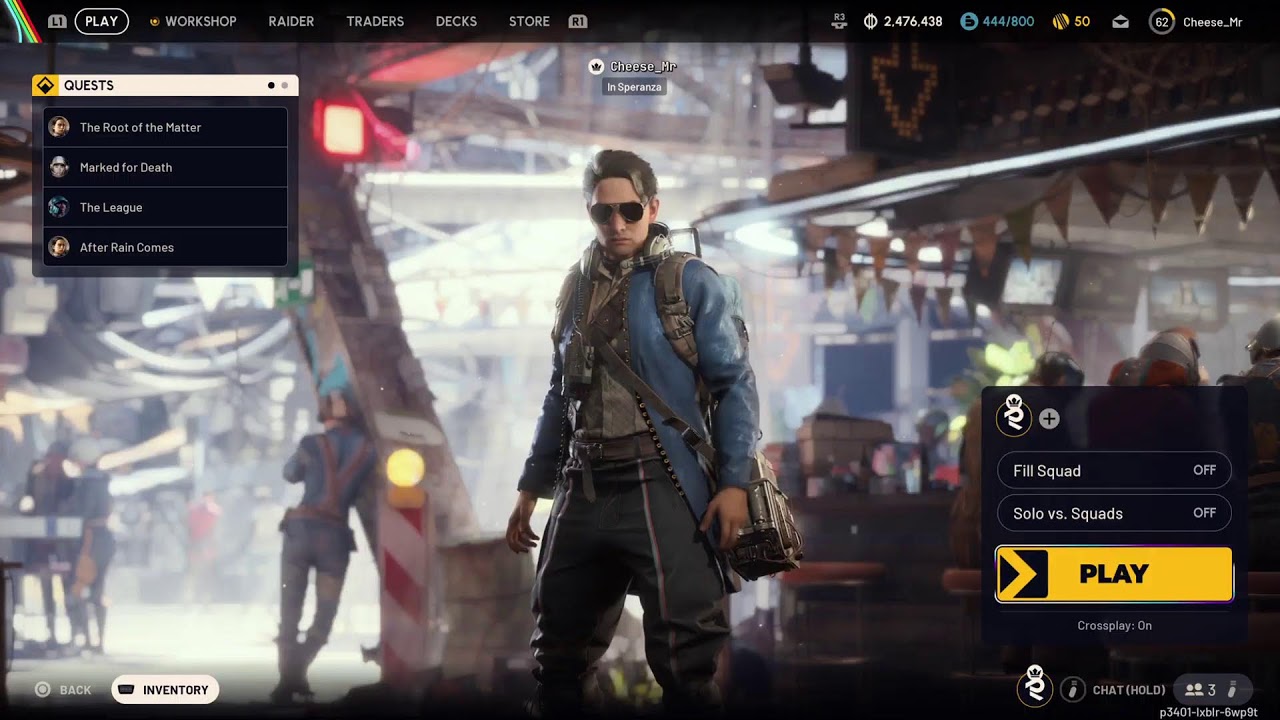Click the yellow Quests diamond icon
1280x720 pixels.
(x=45, y=85)
